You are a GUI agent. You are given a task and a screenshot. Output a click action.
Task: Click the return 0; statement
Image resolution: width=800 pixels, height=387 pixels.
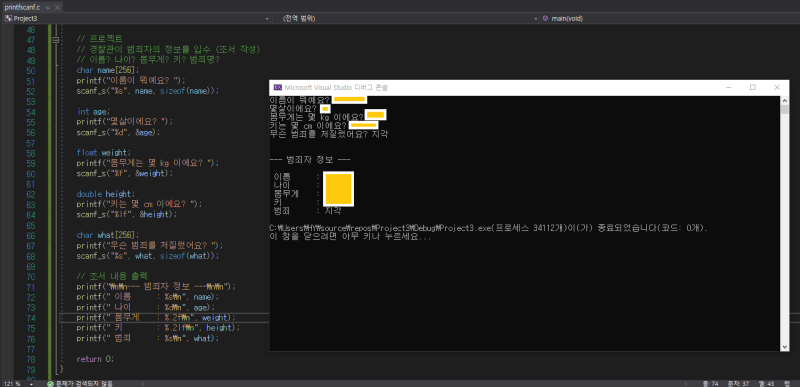[x=95, y=359]
